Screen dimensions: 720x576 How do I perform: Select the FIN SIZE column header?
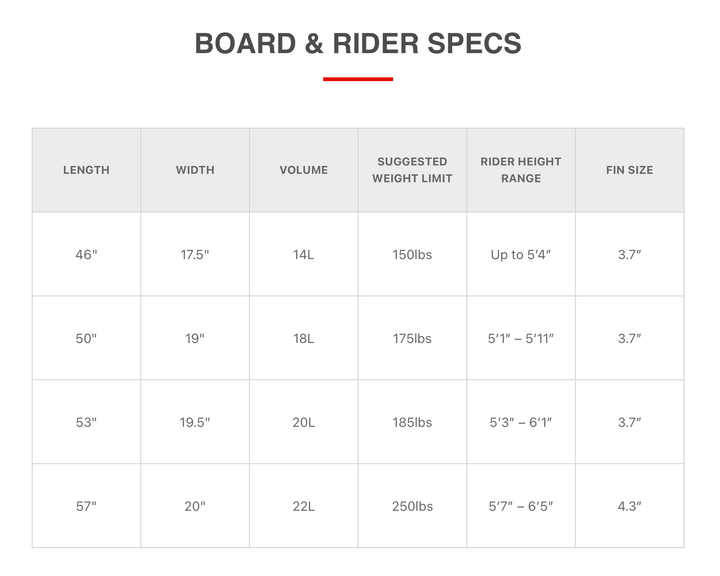click(630, 170)
